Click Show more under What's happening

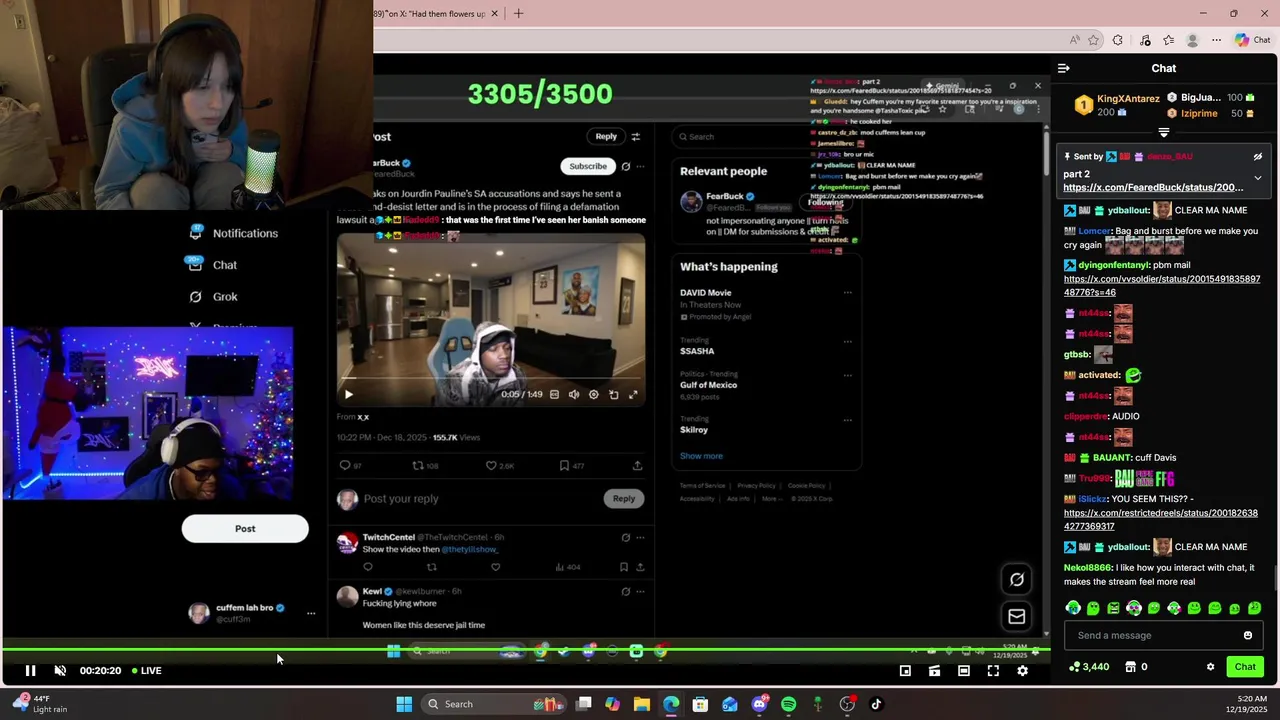coord(701,456)
